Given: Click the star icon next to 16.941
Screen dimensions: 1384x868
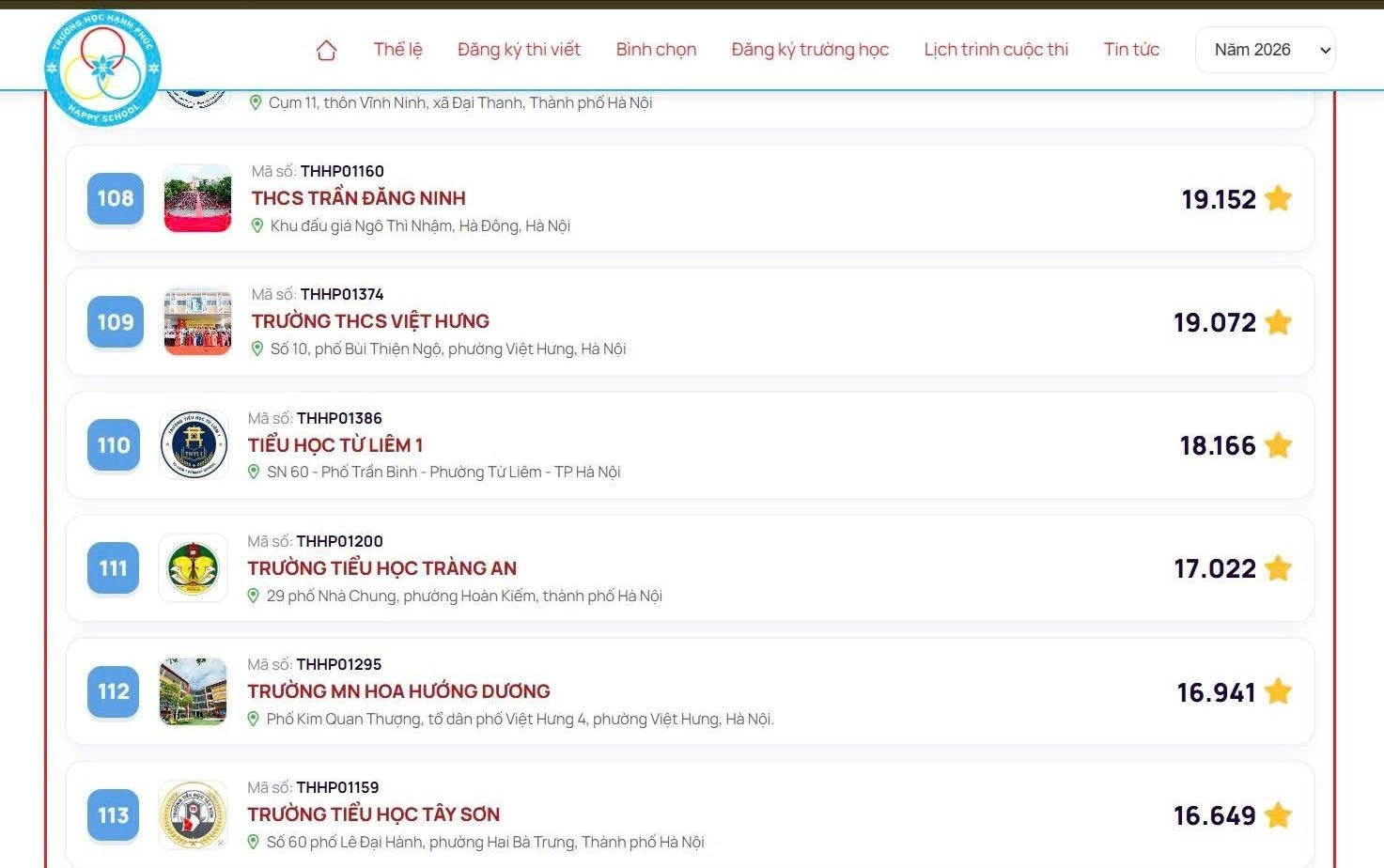Looking at the screenshot, I should [1278, 691].
